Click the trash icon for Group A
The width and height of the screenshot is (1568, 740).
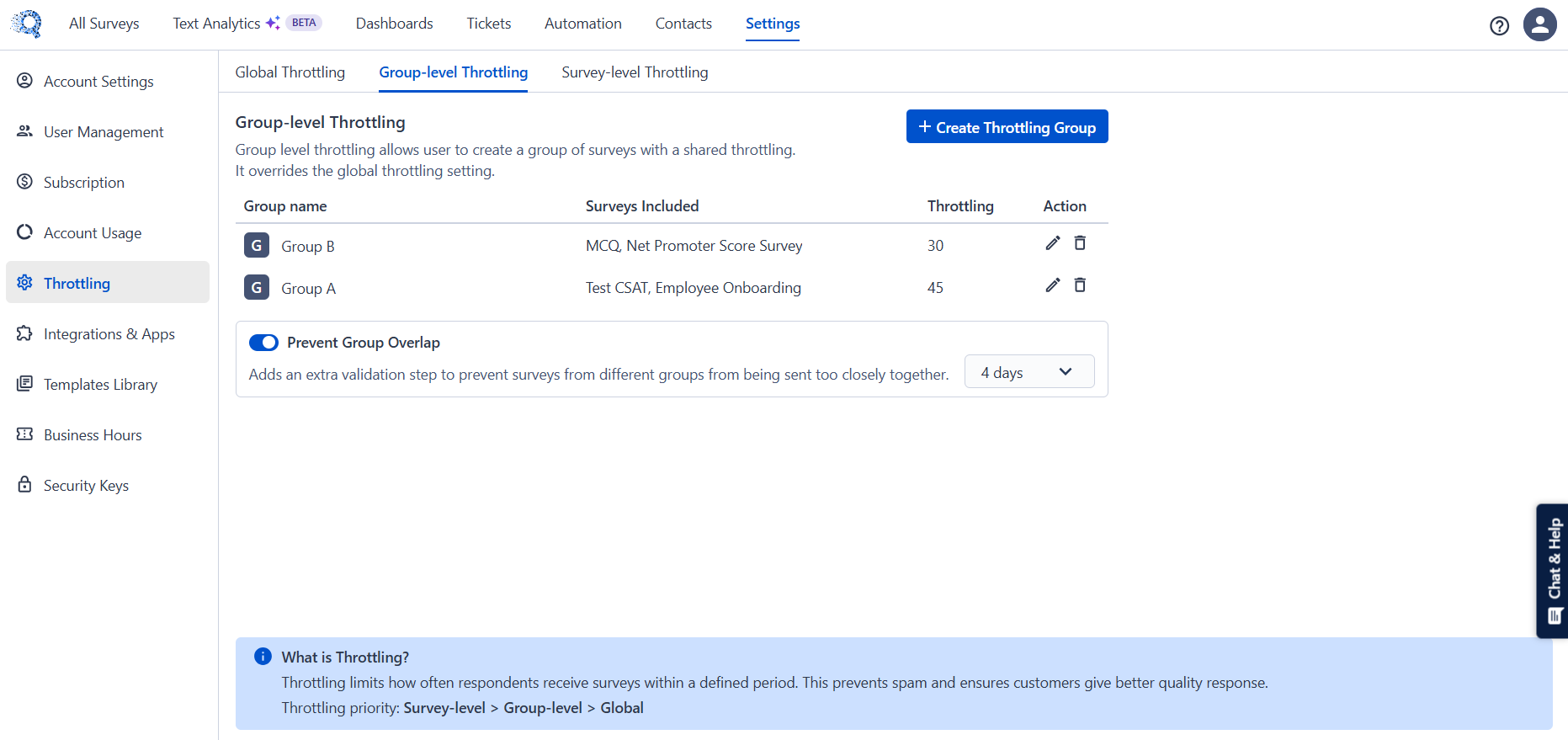pyautogui.click(x=1080, y=285)
